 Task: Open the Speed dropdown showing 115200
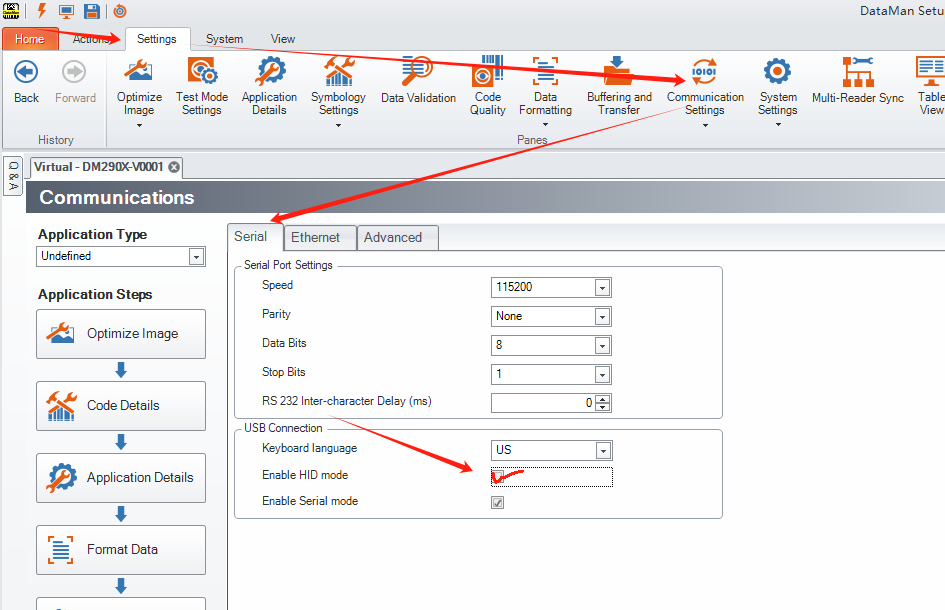click(603, 287)
